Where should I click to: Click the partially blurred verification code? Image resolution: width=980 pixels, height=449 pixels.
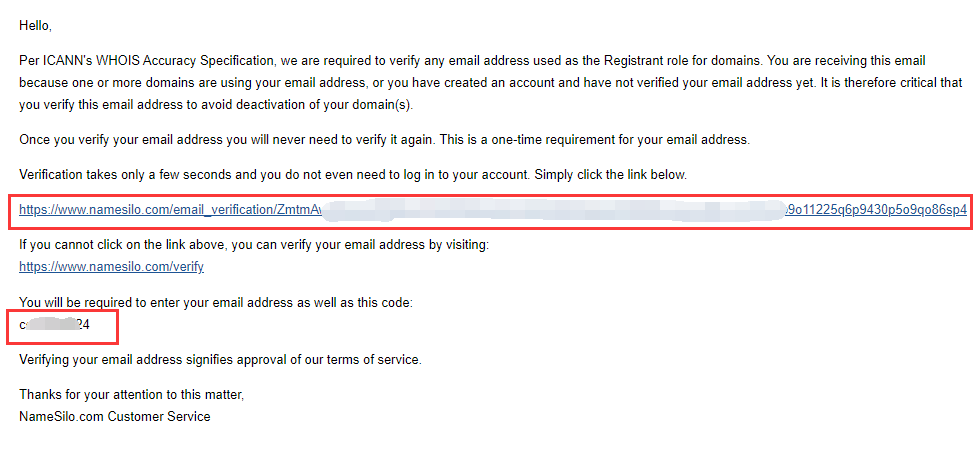[56, 325]
